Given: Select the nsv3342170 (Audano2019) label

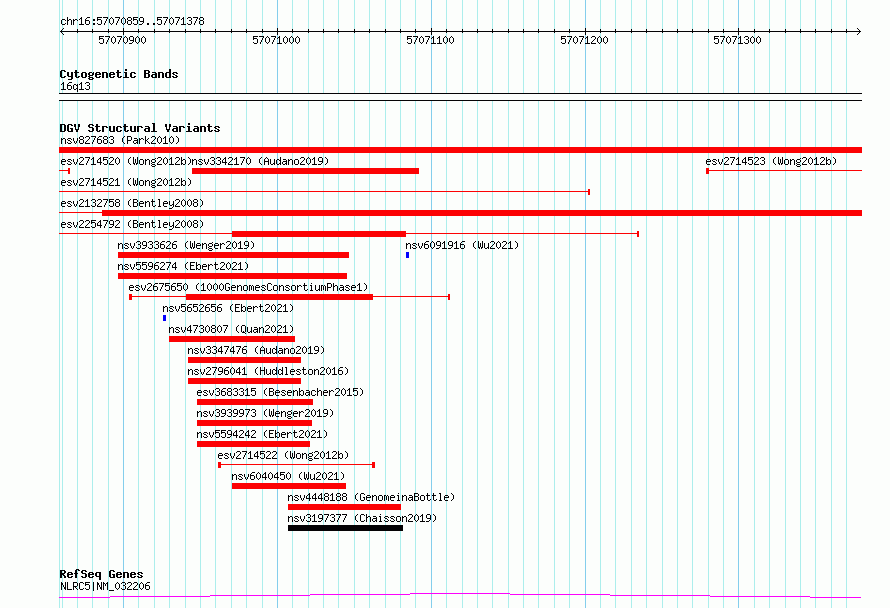Looking at the screenshot, I should [x=260, y=161].
